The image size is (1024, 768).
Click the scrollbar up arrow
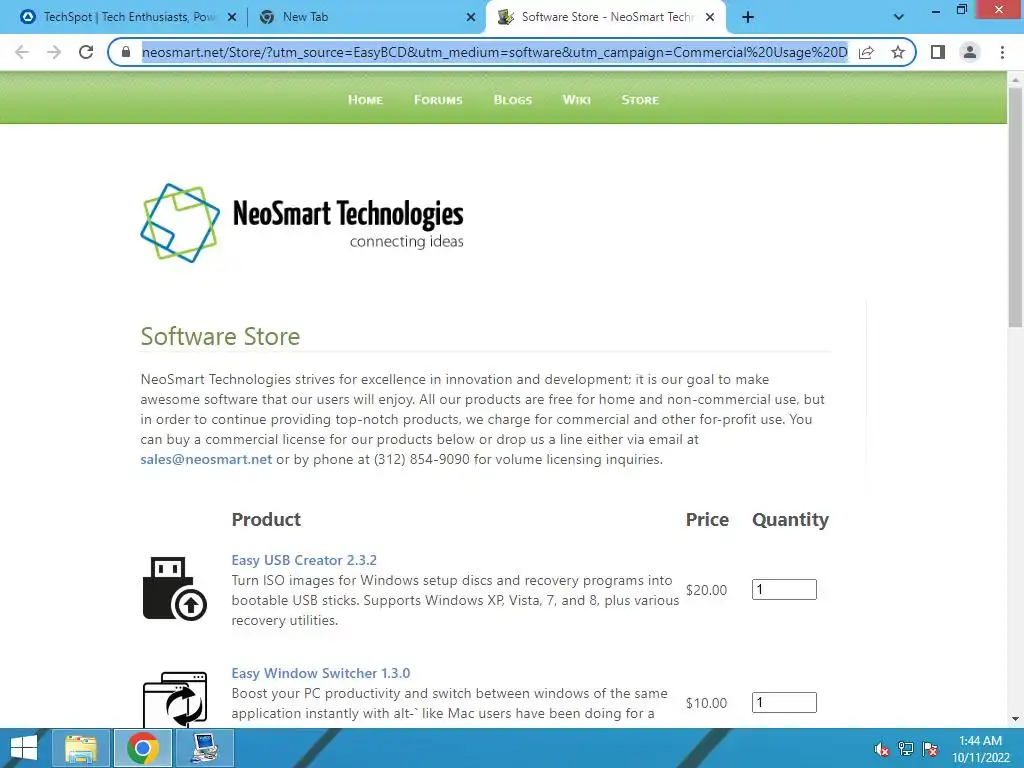pos(1015,79)
